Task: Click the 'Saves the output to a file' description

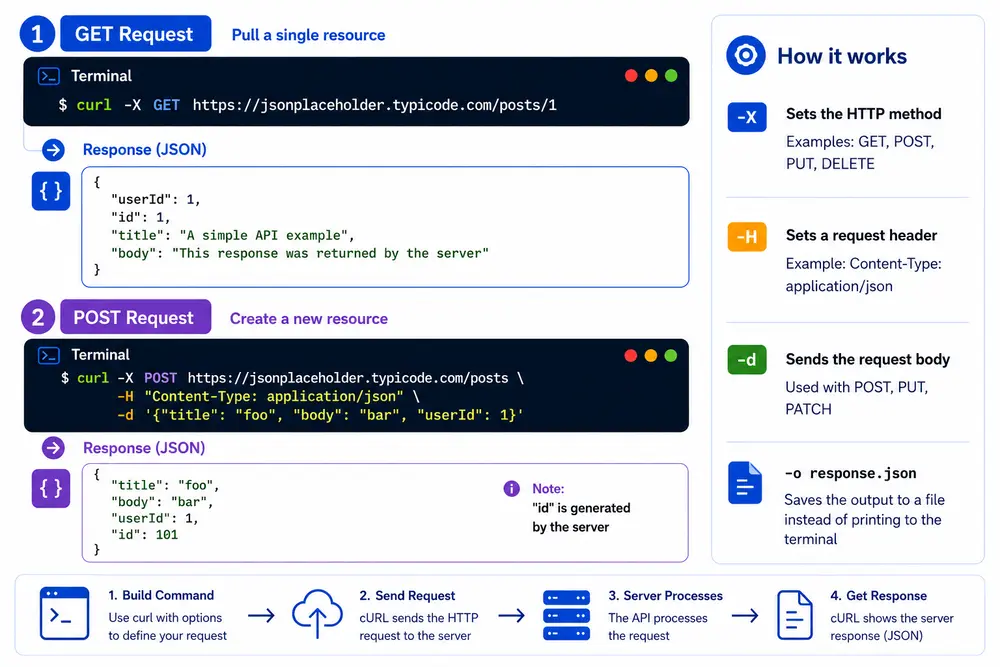Action: click(x=864, y=520)
